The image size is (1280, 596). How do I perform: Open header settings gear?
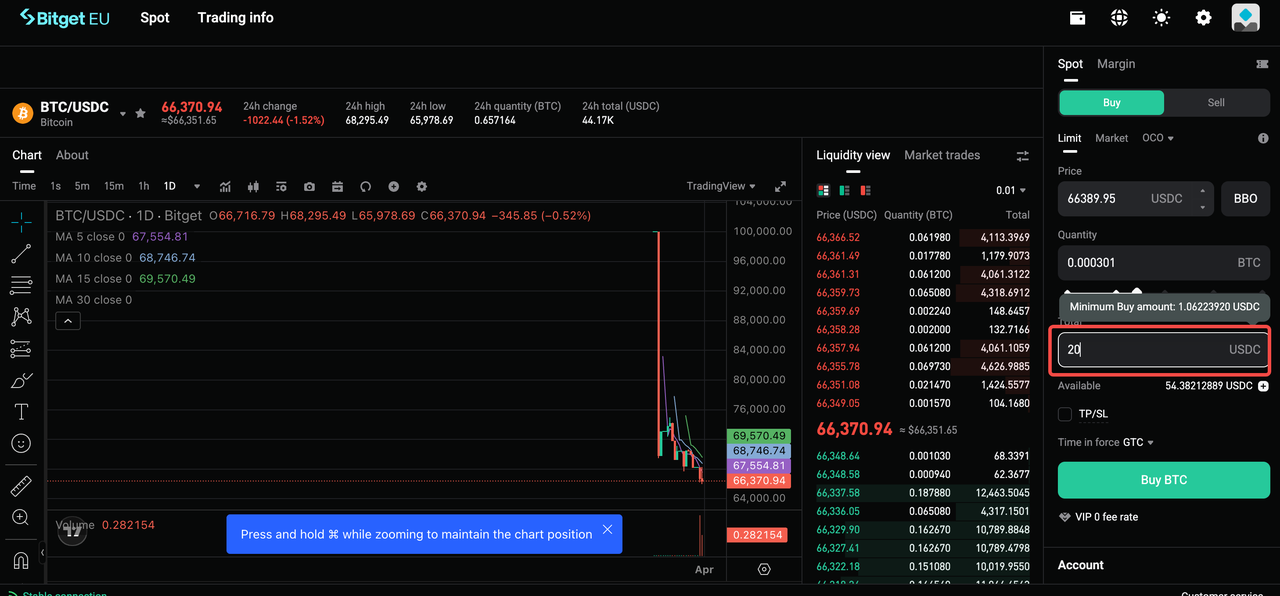pyautogui.click(x=1203, y=18)
